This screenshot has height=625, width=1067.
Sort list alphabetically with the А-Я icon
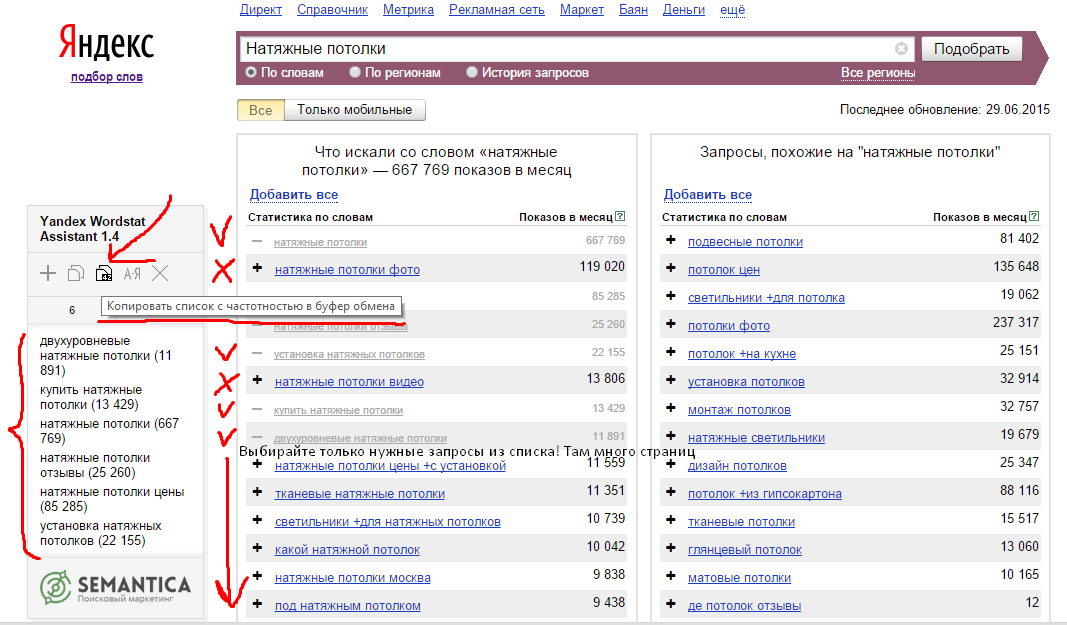[x=132, y=274]
